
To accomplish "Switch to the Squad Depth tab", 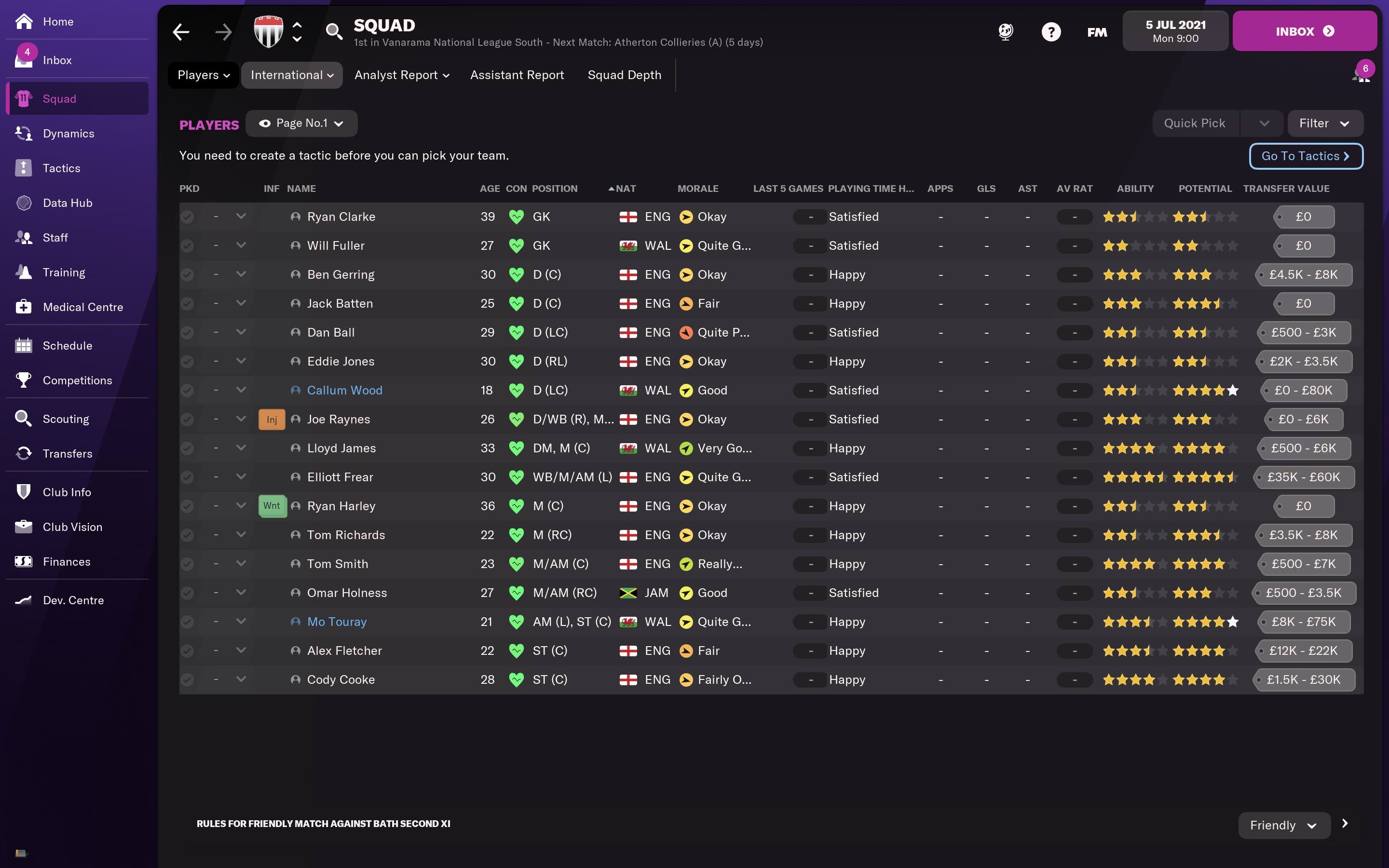I will tap(624, 75).
